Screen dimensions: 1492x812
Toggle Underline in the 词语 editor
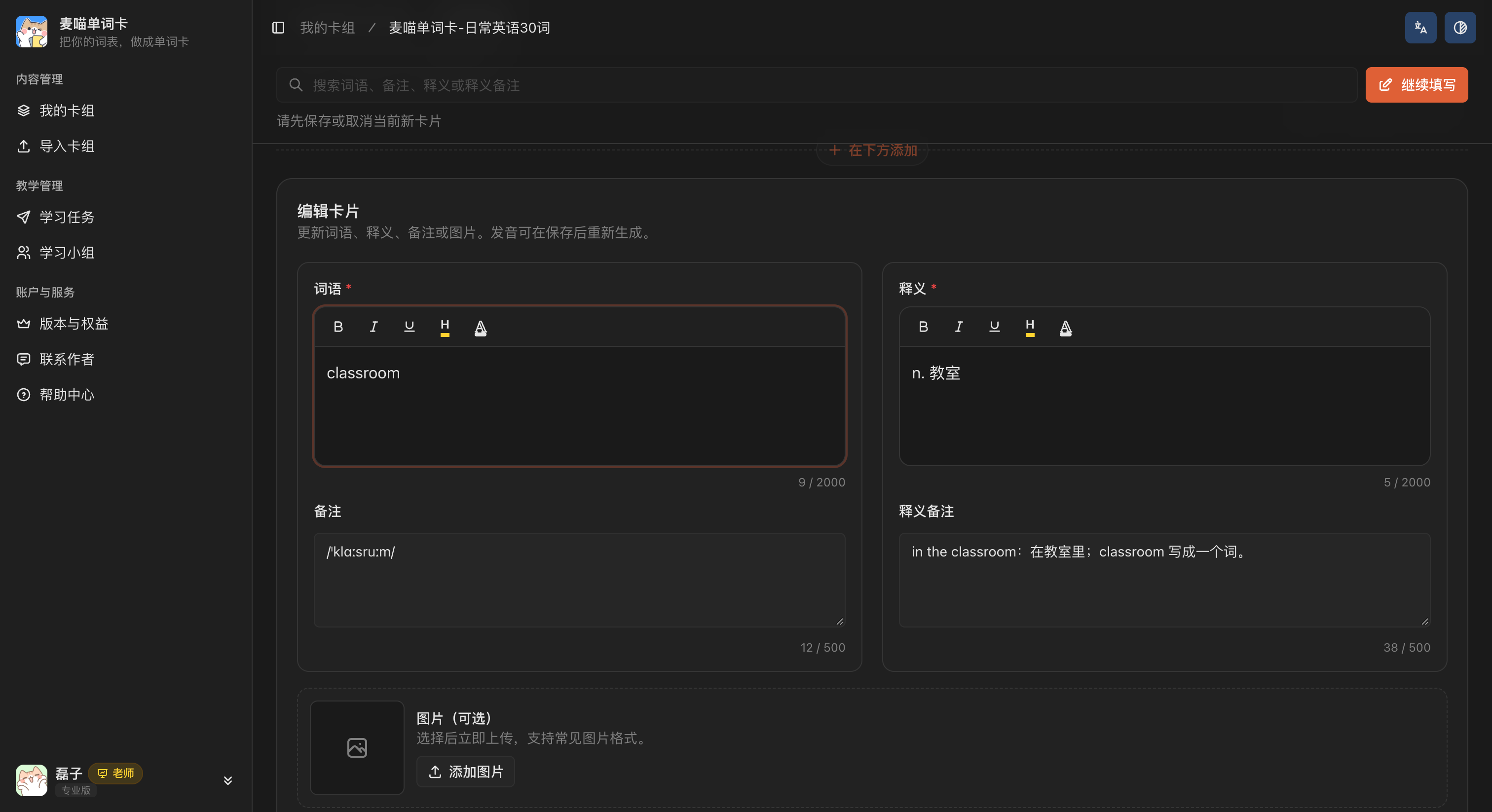[x=409, y=327]
